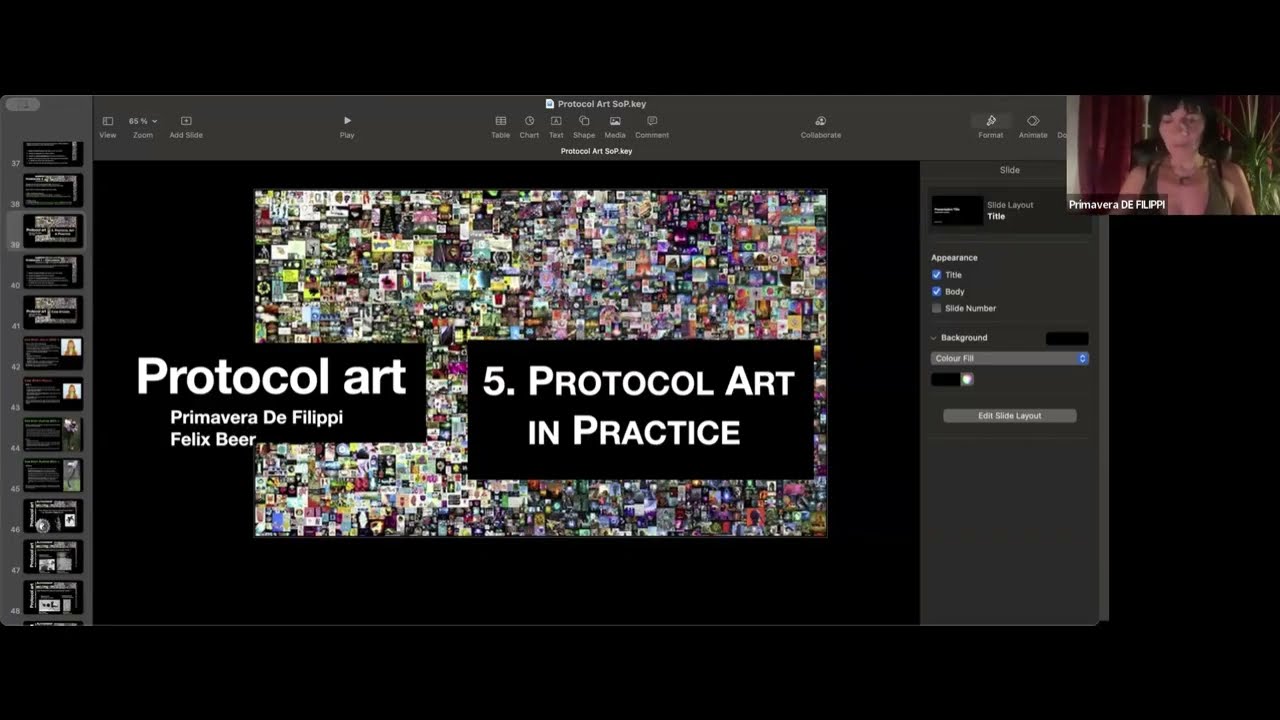Select slide 42 thumbnail
Screen dimensions: 1280x720
coord(53,353)
